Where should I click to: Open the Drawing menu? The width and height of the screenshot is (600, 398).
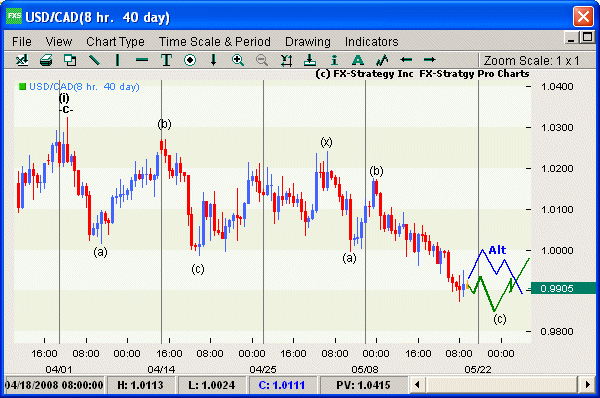point(308,41)
